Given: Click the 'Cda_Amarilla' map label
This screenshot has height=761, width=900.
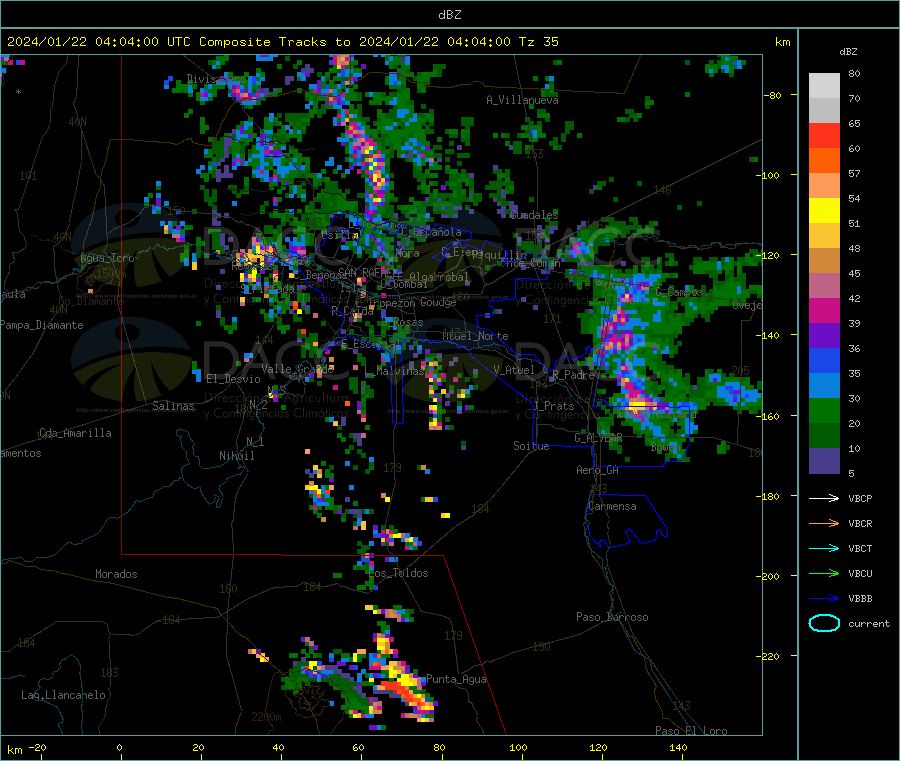Looking at the screenshot, I should point(75,433).
